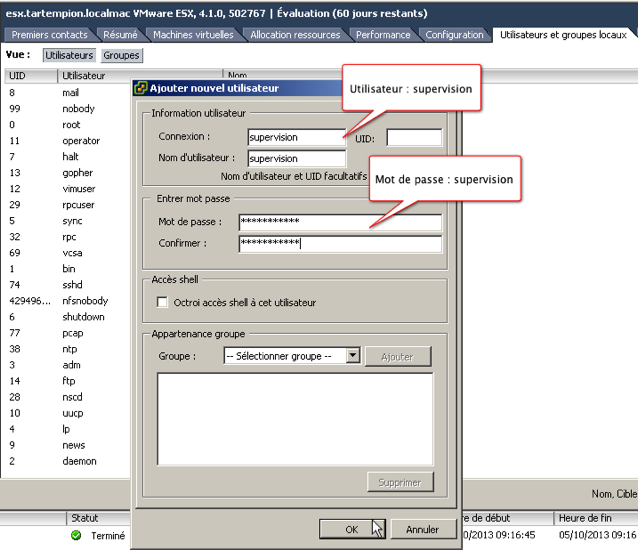Click into the UID input field
The image size is (638, 550).
[413, 137]
